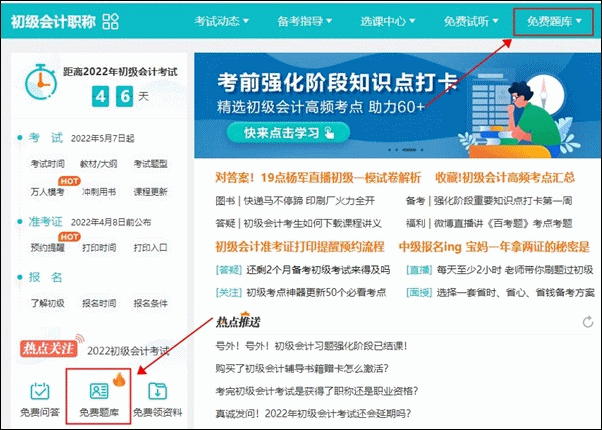Open 答疑 | 初级会计考生如何下载课程讲义
Viewport: 602px width, 430px height.
point(298,223)
